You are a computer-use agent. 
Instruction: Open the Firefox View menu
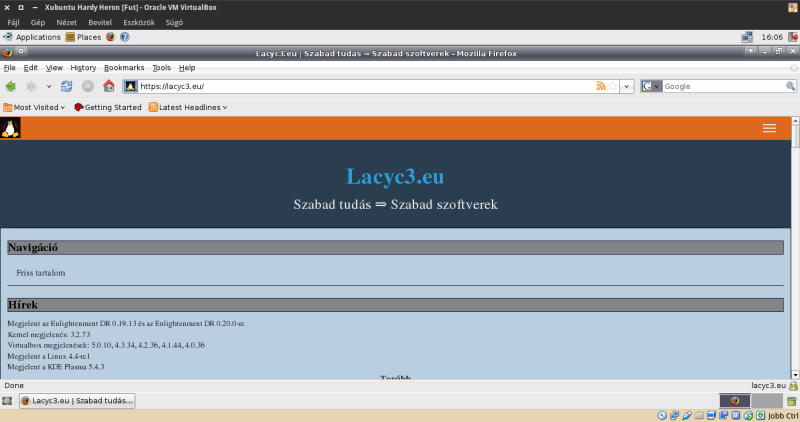[x=54, y=67]
